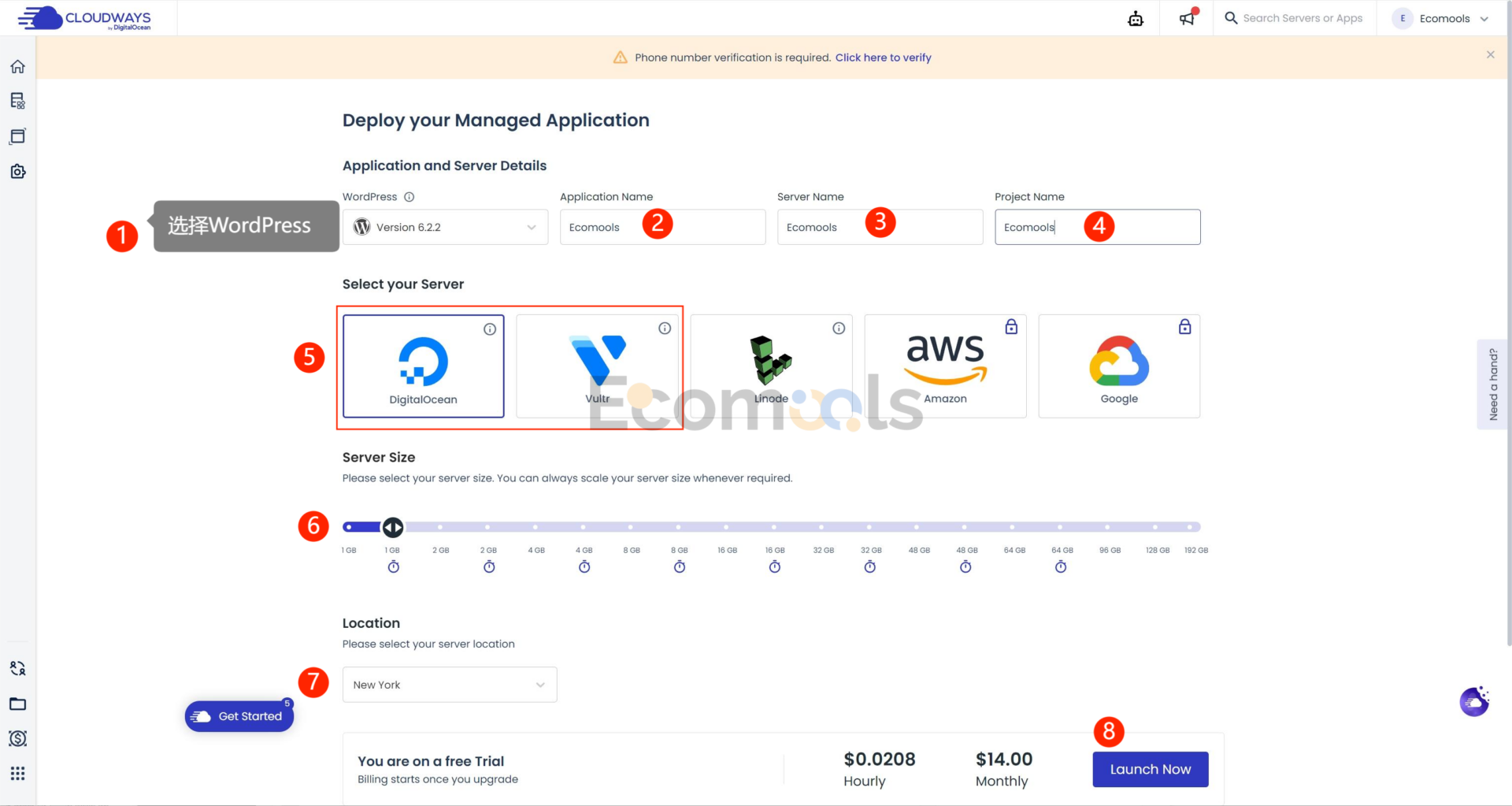Screen dimensions: 1512x806
Task: Click the search magnifier icon
Action: tap(1231, 17)
